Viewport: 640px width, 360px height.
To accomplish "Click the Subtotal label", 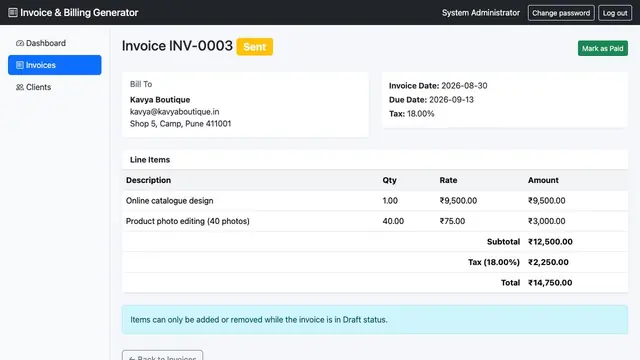I will coord(503,242).
